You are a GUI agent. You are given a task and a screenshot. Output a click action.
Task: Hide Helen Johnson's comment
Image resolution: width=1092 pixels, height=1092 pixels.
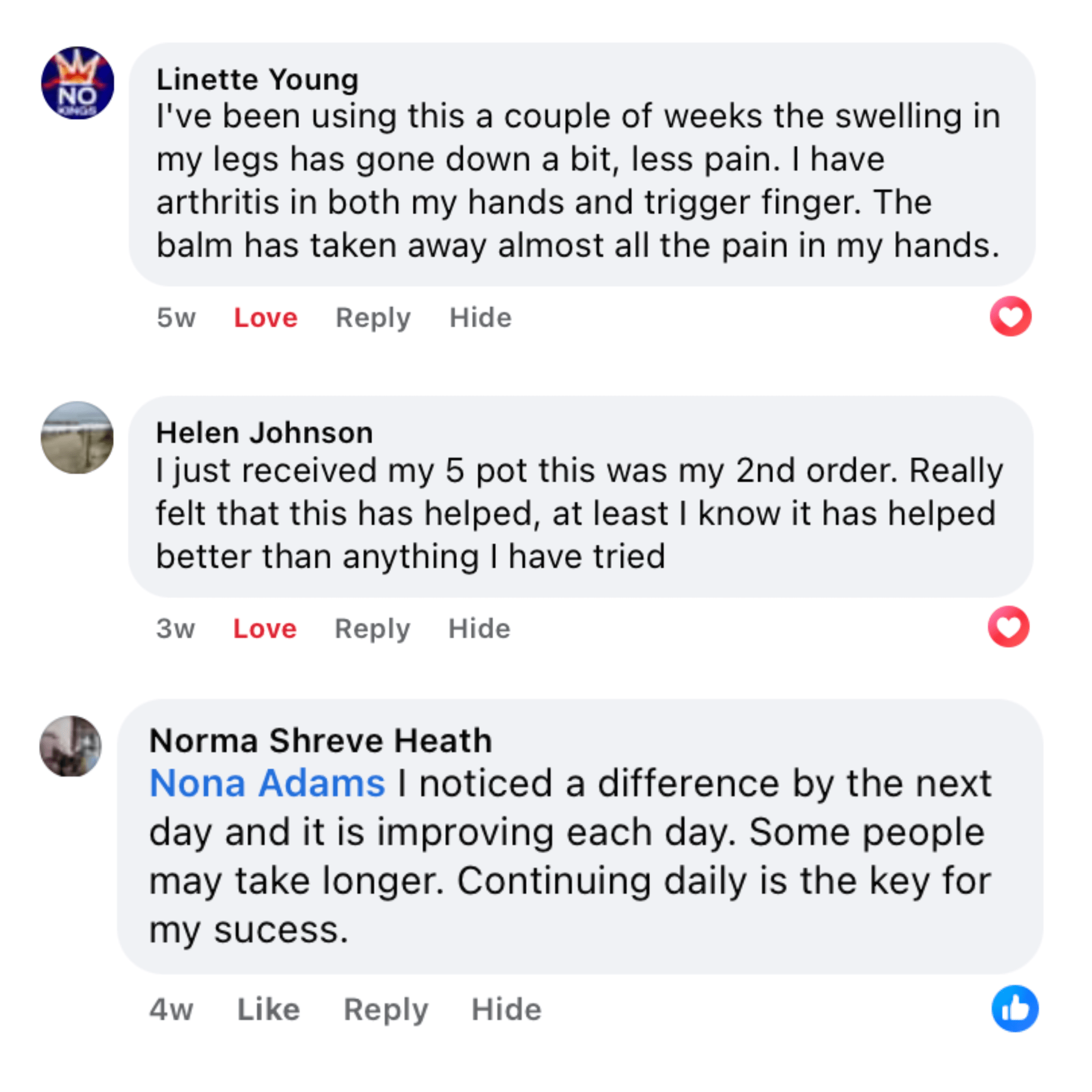click(479, 629)
